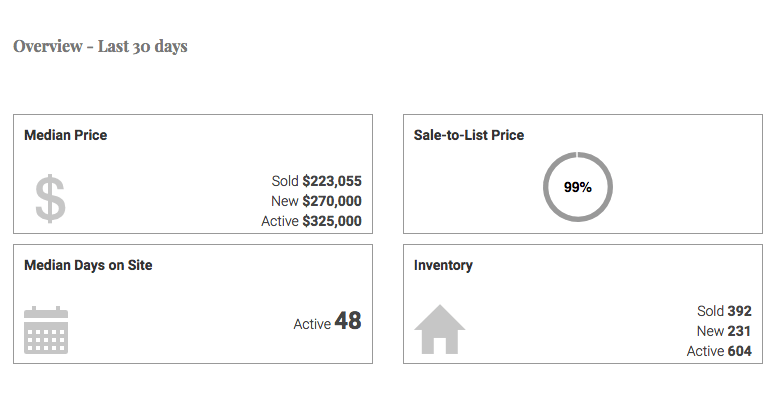Click the dollar sign icon
784x400 pixels.
coord(50,199)
